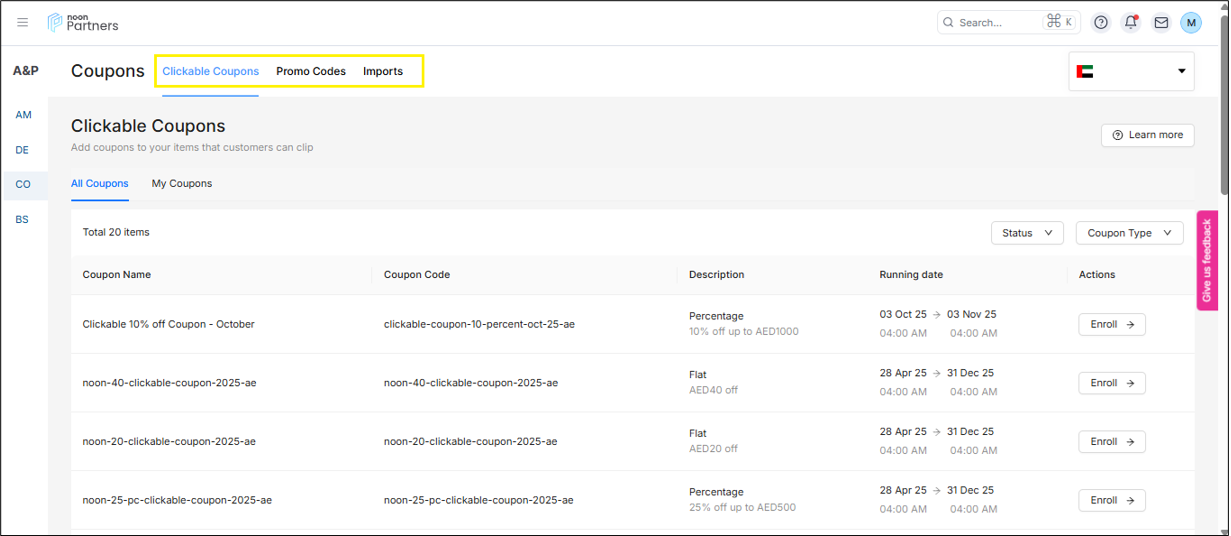Click the search input field
Screen dimensions: 1231x536
(x=995, y=22)
